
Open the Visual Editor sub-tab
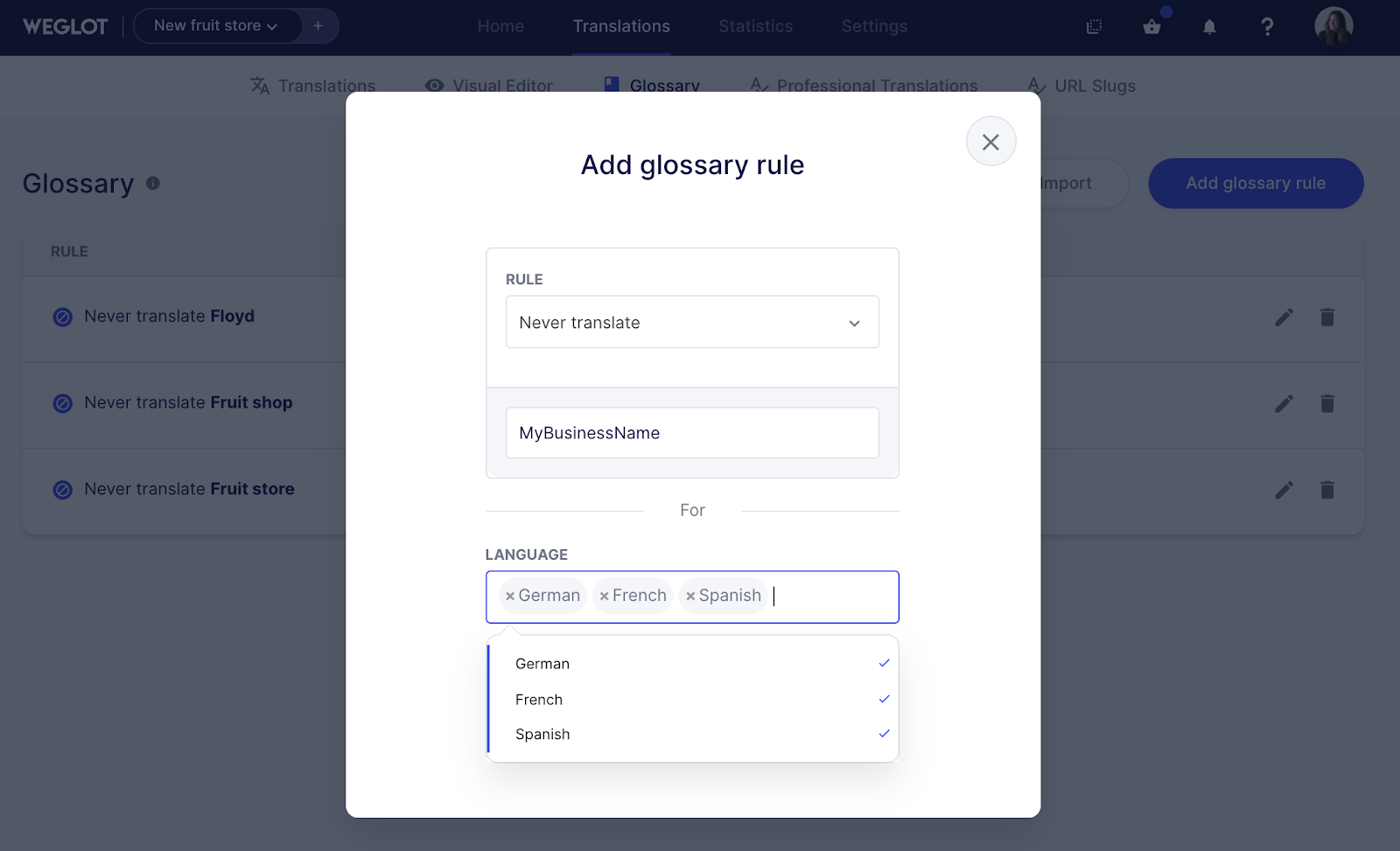point(489,86)
